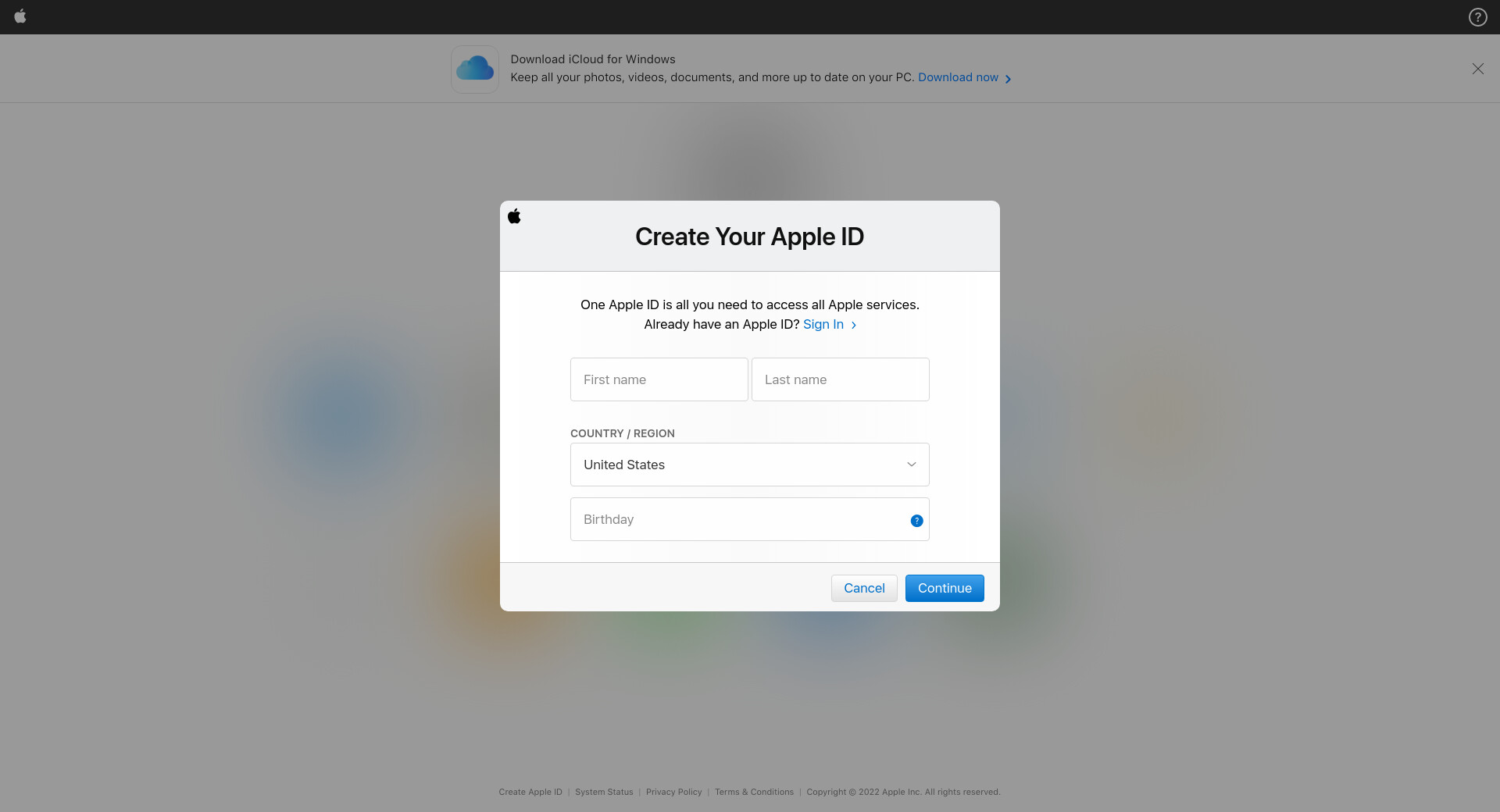Click the iCloud cloud icon in the banner

tap(475, 69)
